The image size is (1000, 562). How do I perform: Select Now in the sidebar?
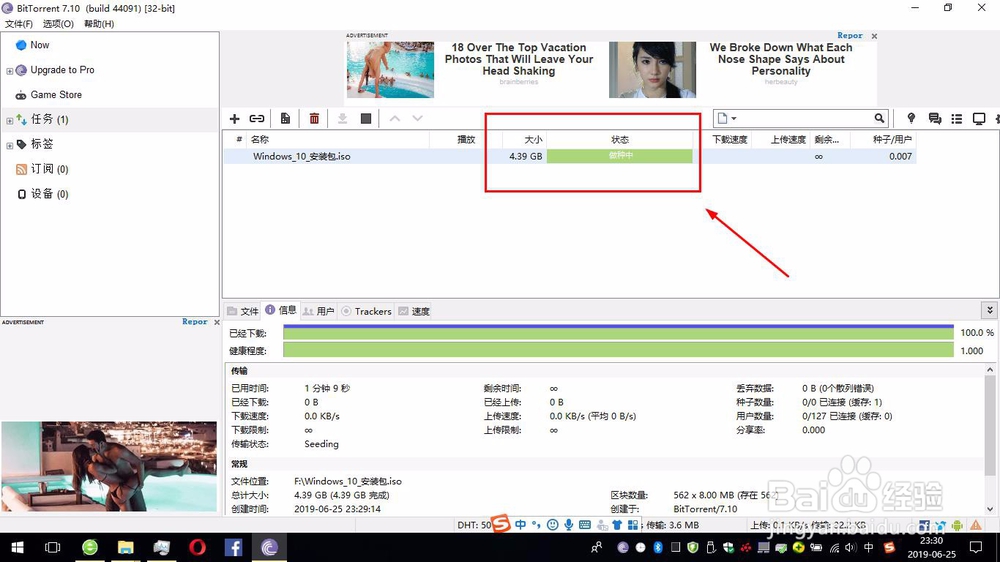click(40, 45)
